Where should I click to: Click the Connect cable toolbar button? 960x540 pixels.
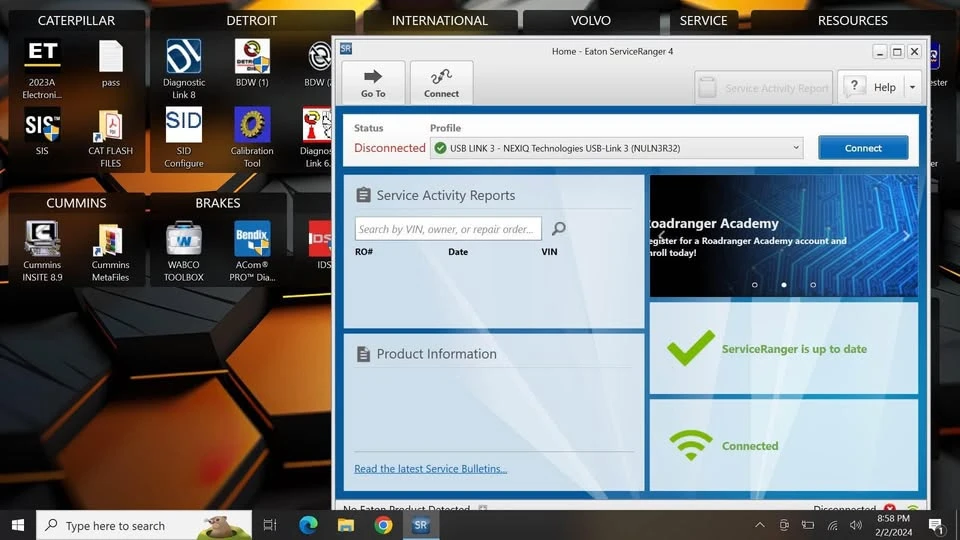click(x=441, y=83)
